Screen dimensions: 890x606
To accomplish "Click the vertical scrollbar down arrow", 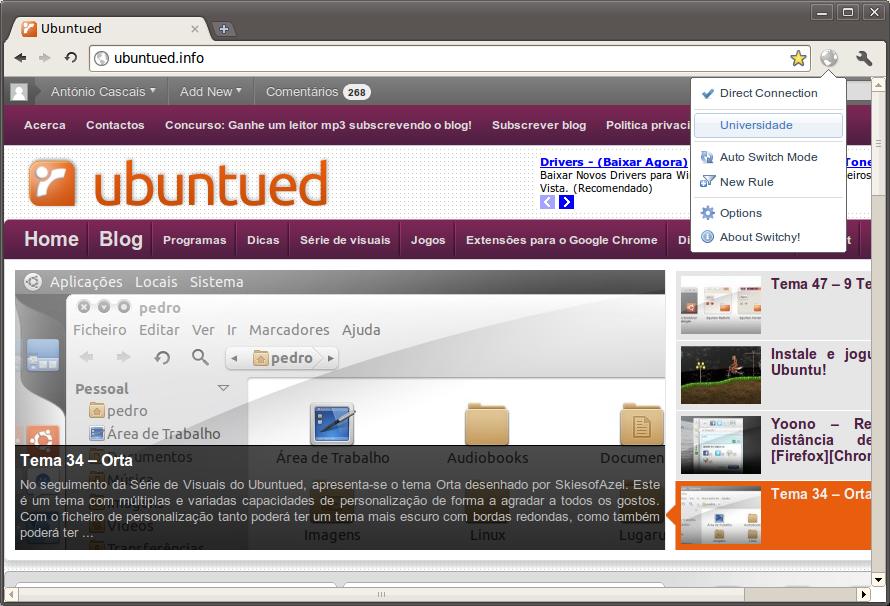I will pyautogui.click(x=878, y=579).
